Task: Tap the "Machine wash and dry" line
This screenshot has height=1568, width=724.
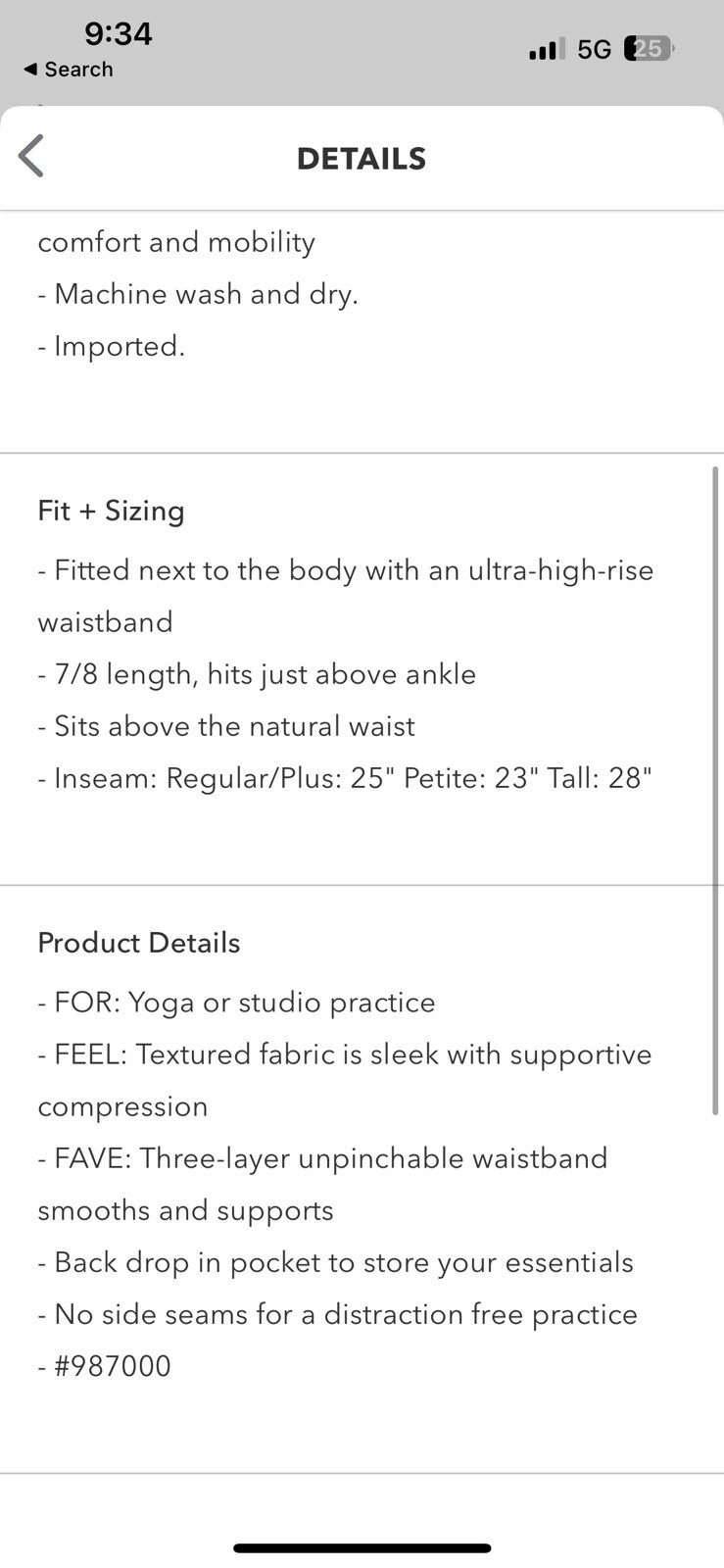Action: [x=198, y=294]
